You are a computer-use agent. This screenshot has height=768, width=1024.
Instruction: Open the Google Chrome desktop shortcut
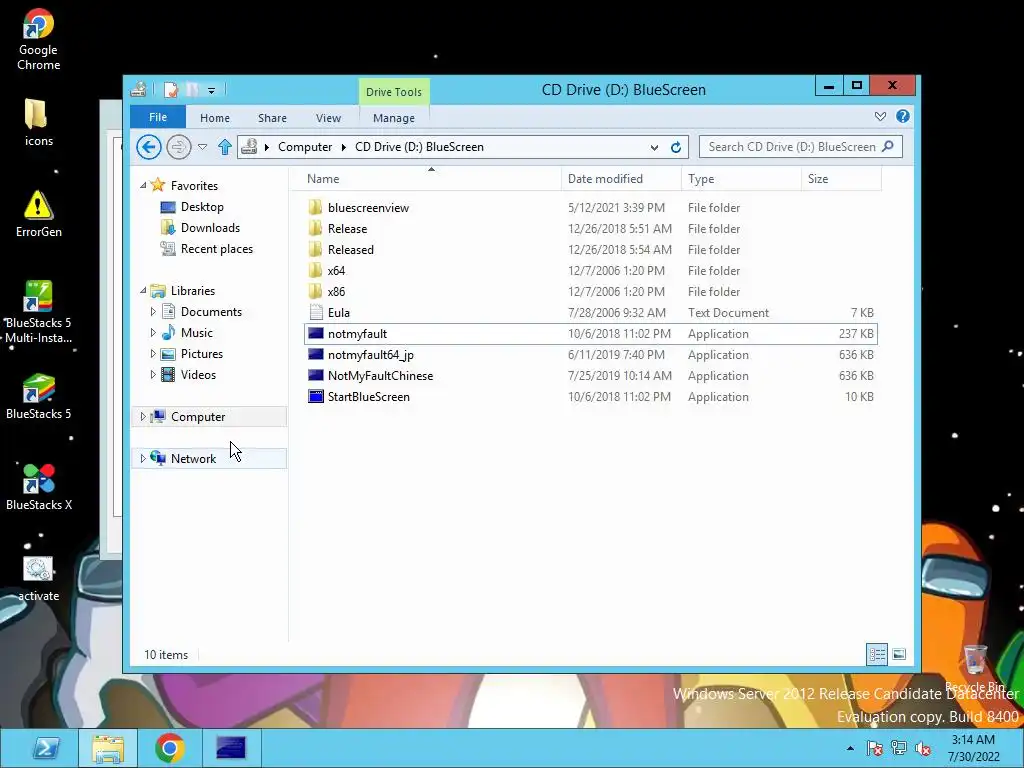coord(38,39)
